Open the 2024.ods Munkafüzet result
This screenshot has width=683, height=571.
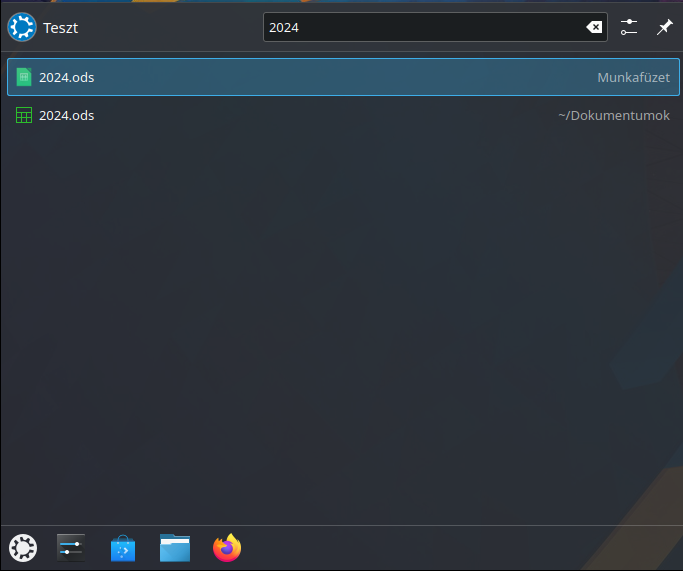(x=343, y=77)
